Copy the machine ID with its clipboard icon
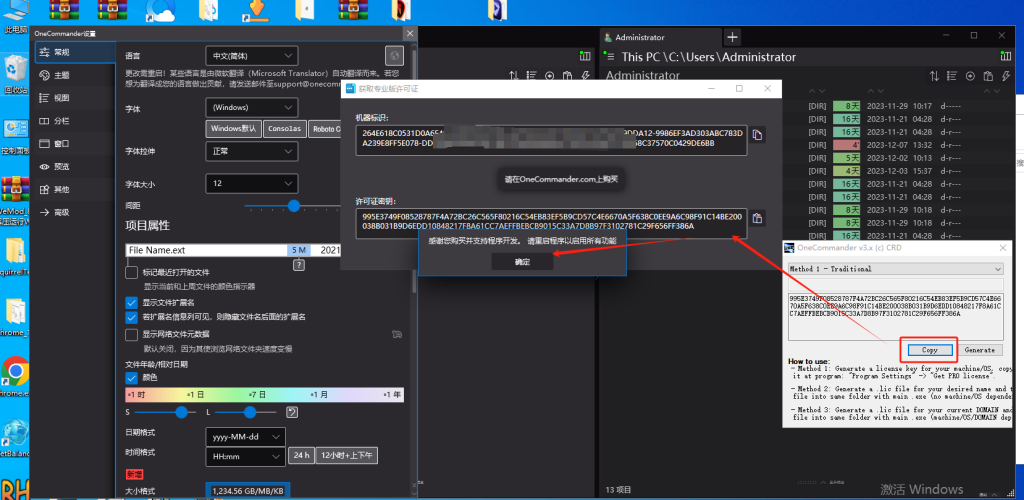The width and height of the screenshot is (1024, 500). coord(757,134)
